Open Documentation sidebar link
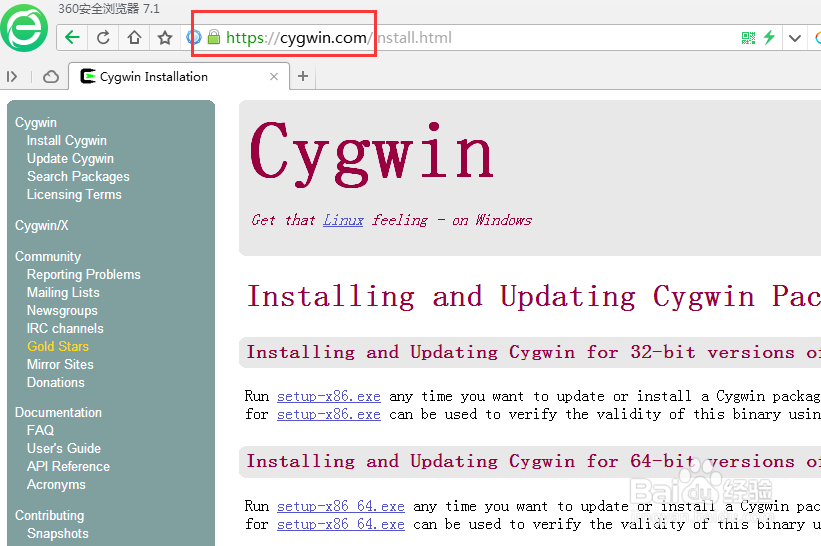This screenshot has height=546, width=821. coord(58,412)
